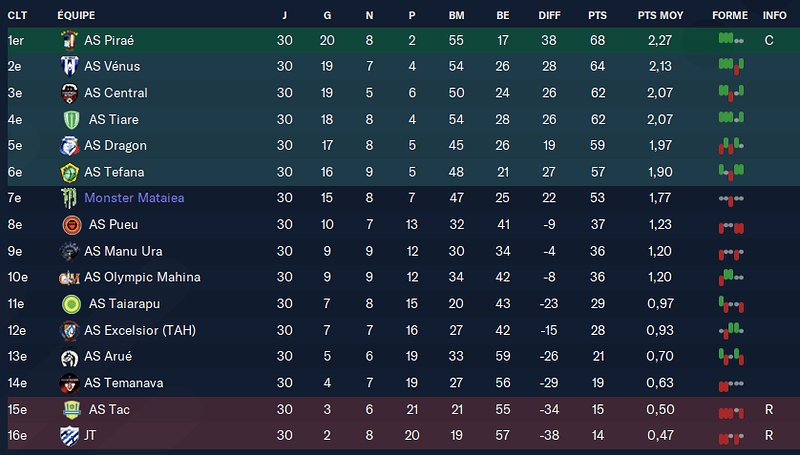Click the AS Dragon club emblem
Image resolution: width=800 pixels, height=455 pixels.
[x=69, y=146]
